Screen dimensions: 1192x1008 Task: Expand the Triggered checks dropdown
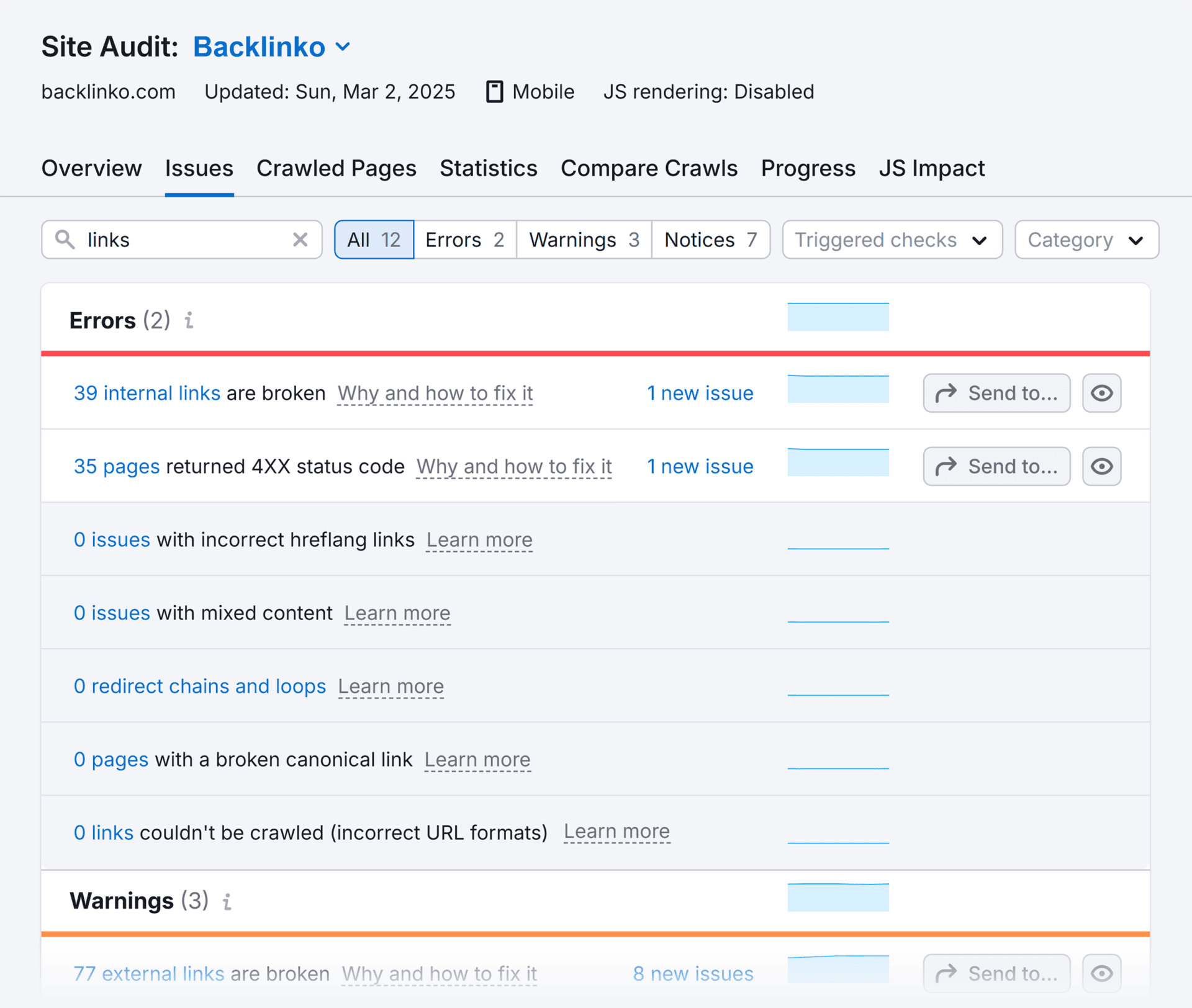(892, 240)
